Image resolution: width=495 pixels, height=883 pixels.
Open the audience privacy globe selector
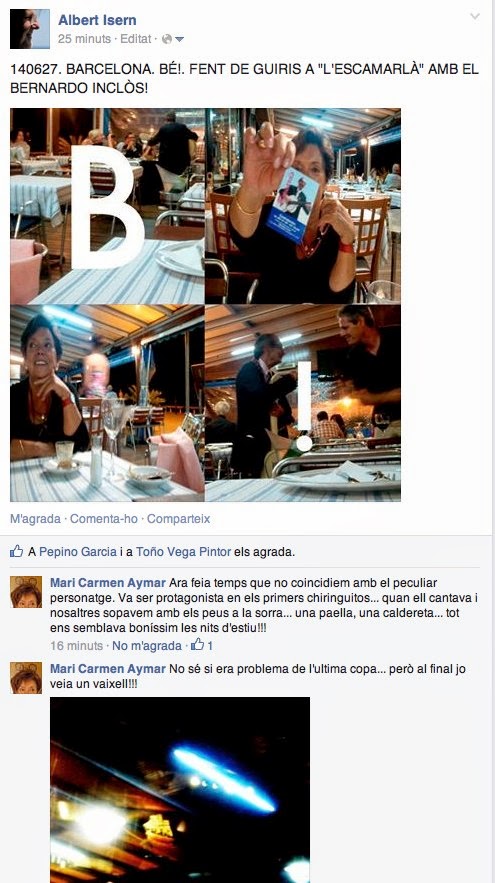[173, 39]
